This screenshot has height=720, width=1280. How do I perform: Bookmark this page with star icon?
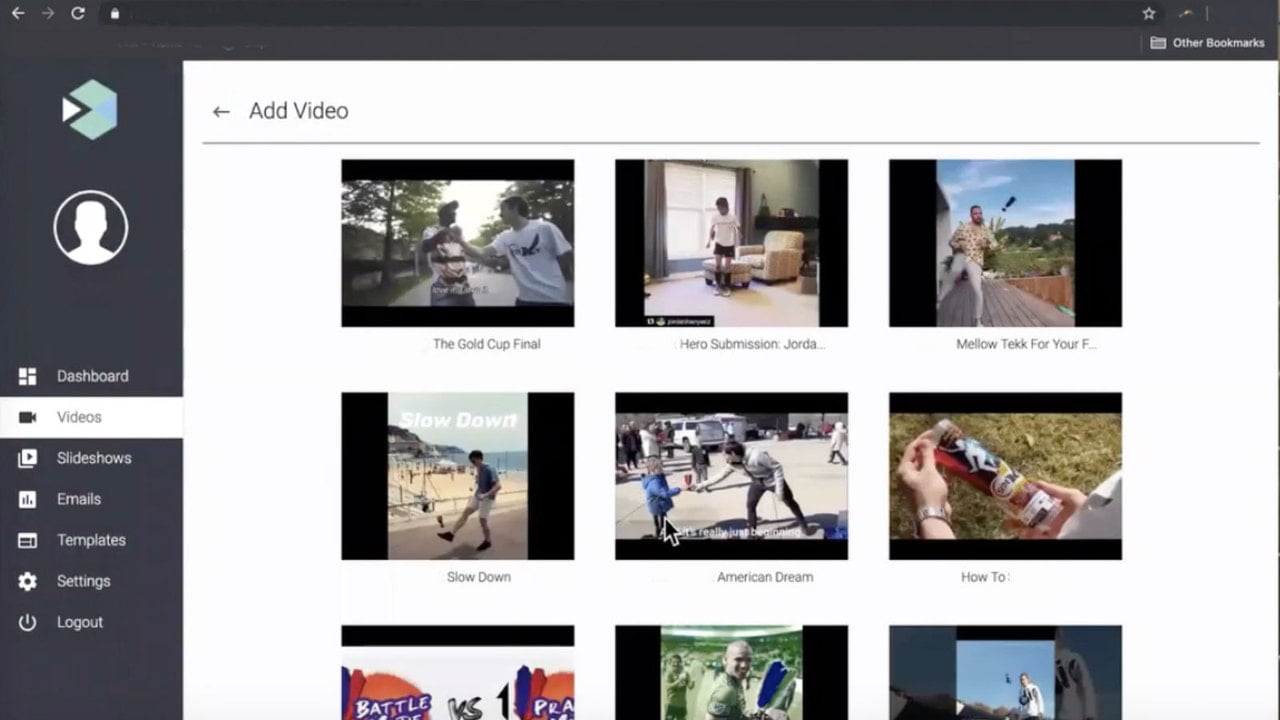click(1149, 13)
